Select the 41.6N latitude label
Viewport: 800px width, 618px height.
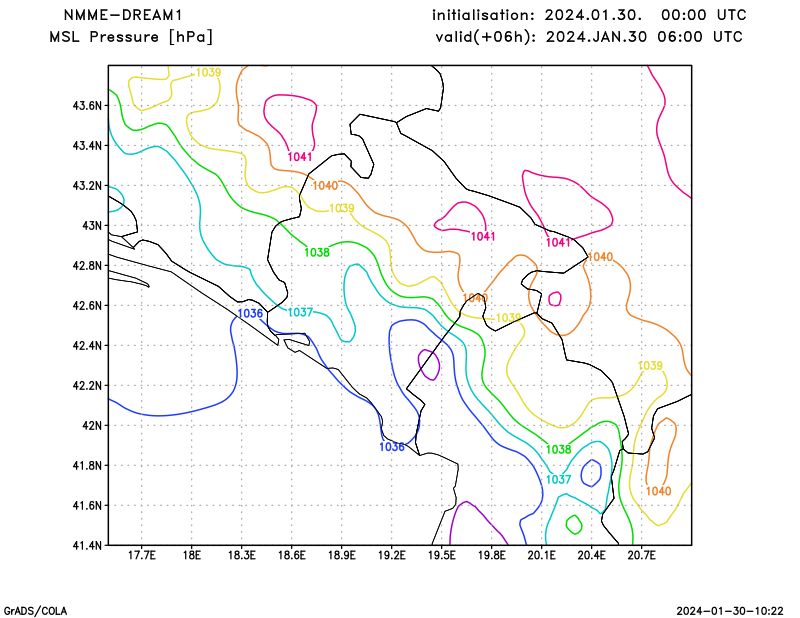point(87,506)
